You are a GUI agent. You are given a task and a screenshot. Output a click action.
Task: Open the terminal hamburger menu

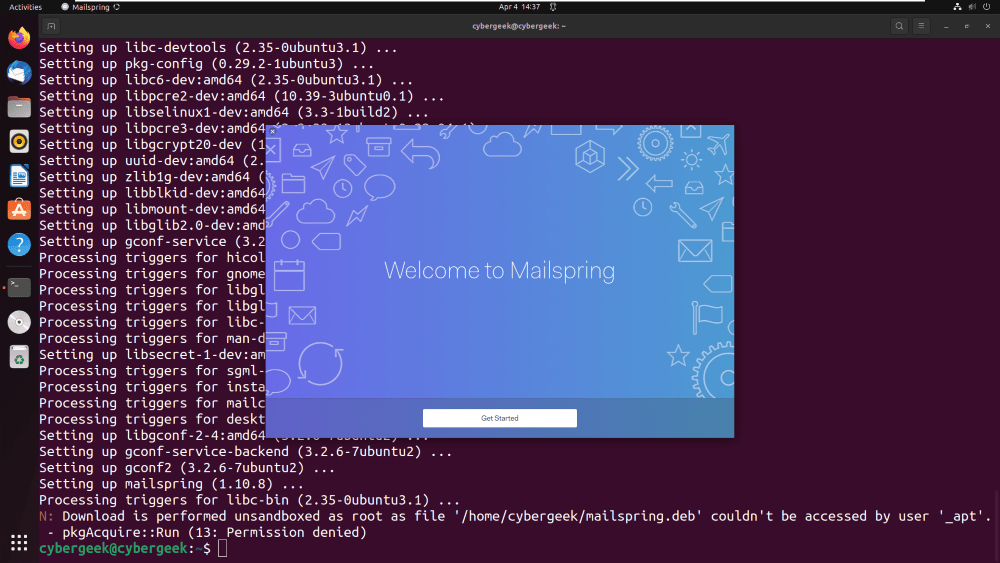[x=921, y=26]
